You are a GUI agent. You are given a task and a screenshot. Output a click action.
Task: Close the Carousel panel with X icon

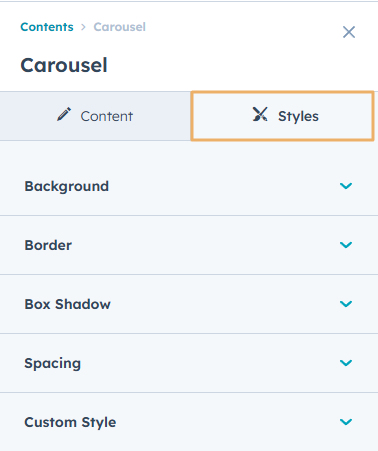tap(349, 32)
